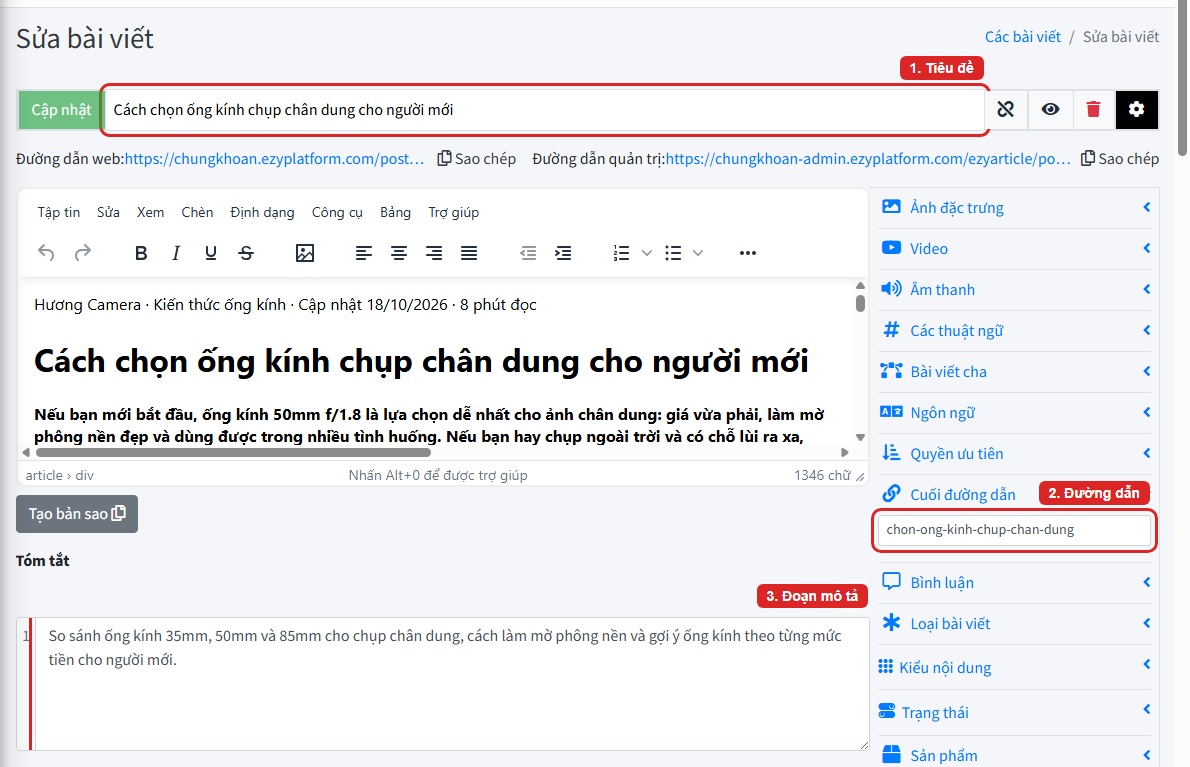
Task: Expand the Kiểu nội dung panel
Action: tap(1015, 667)
